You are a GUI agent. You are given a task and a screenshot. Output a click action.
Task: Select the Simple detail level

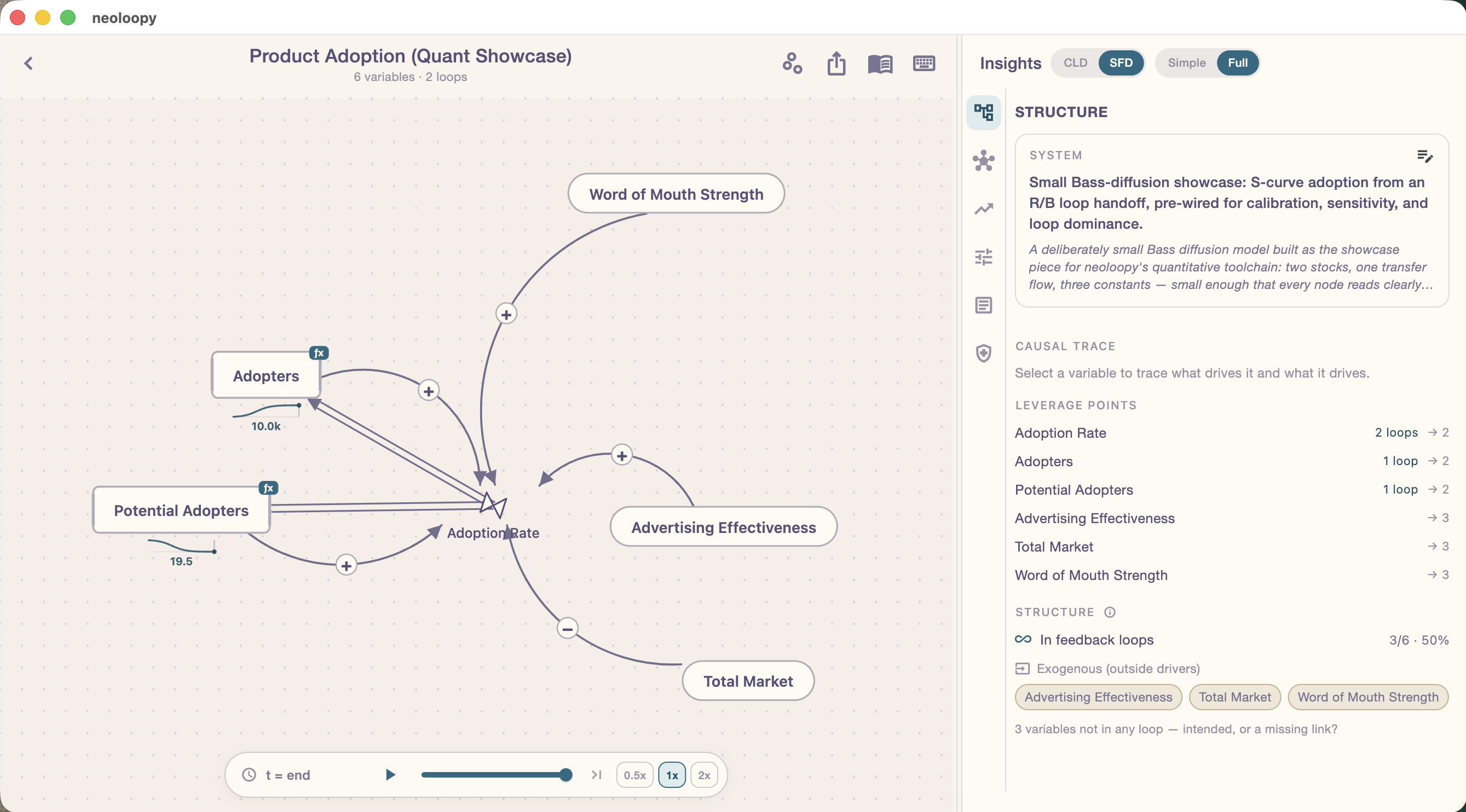[1186, 62]
